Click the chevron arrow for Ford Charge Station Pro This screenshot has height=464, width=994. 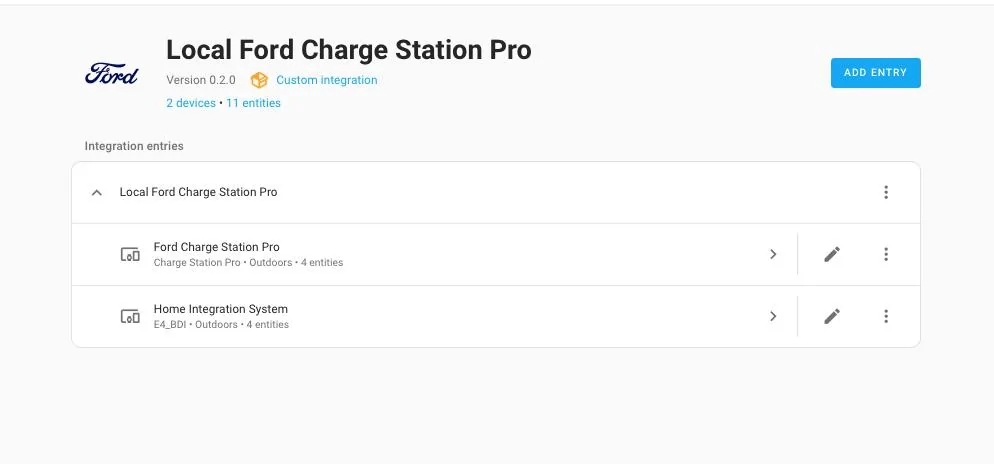[773, 254]
